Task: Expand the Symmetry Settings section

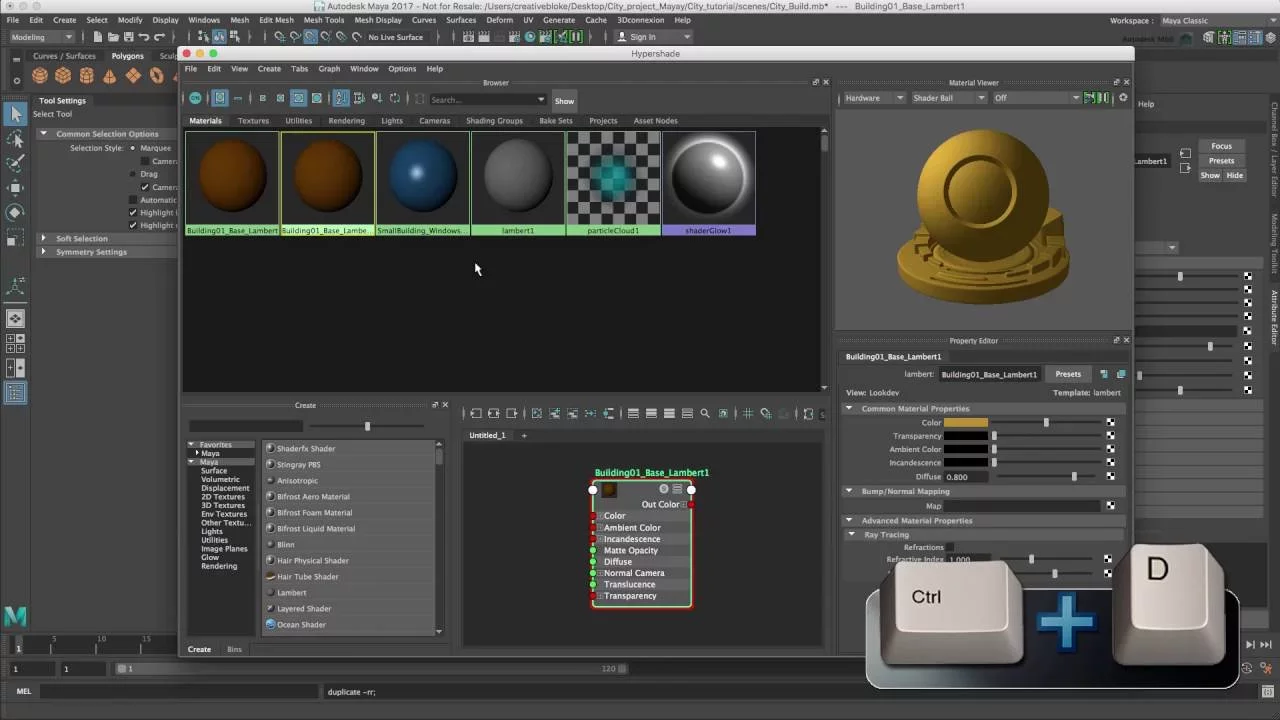Action: coord(43,252)
